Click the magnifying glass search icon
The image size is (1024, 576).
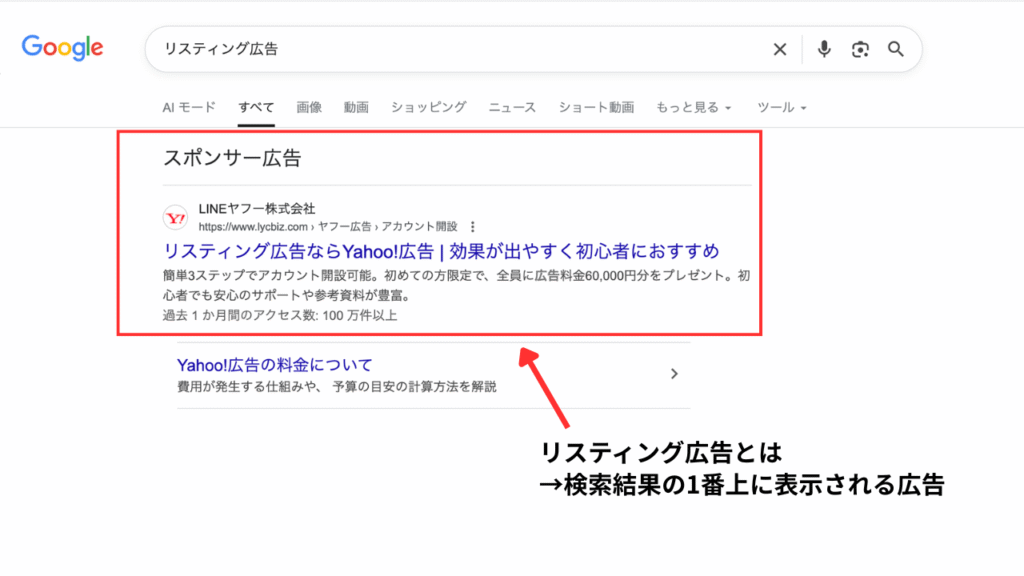[x=896, y=49]
